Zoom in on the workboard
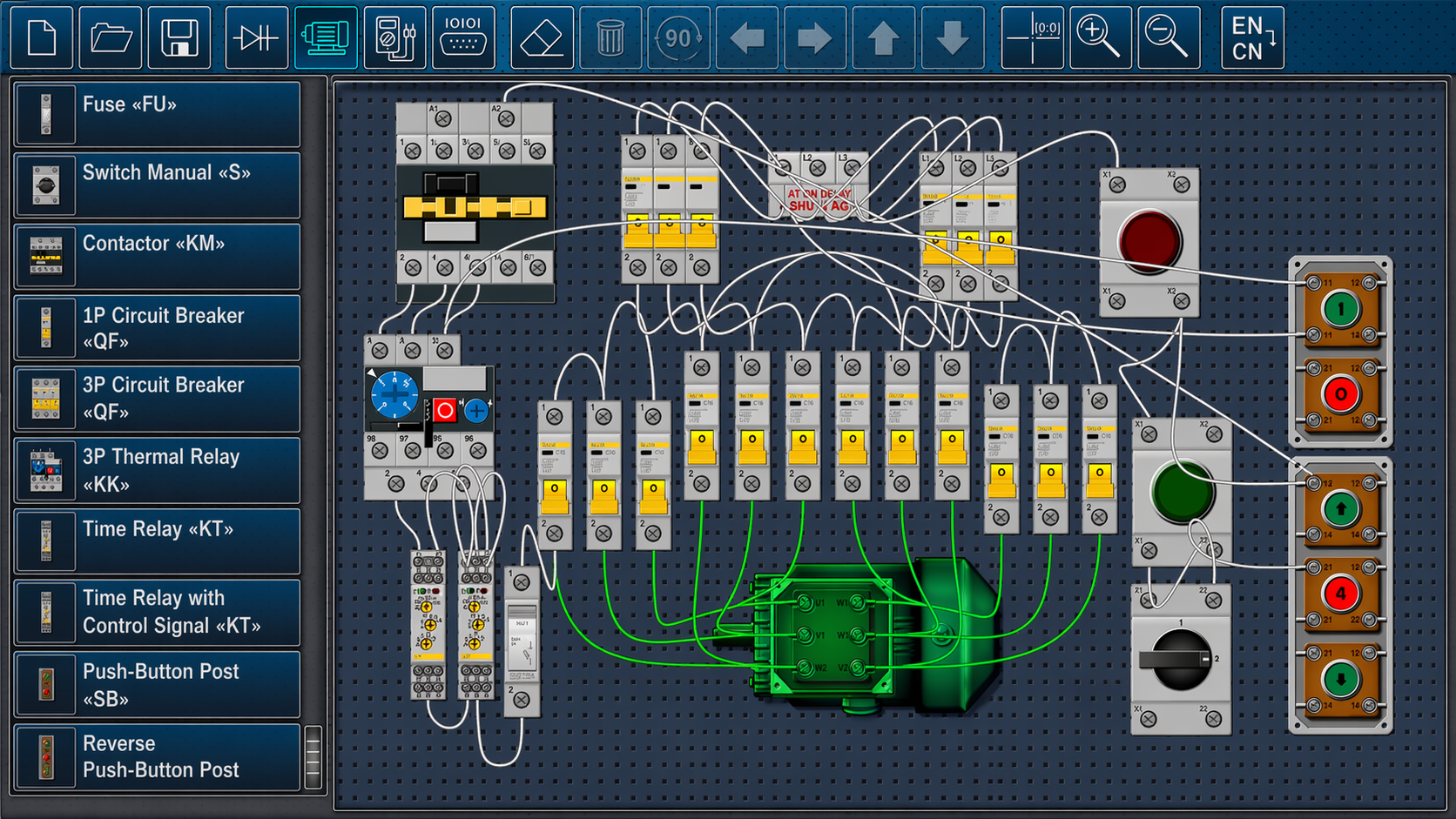This screenshot has width=1456, height=819. tap(1099, 37)
